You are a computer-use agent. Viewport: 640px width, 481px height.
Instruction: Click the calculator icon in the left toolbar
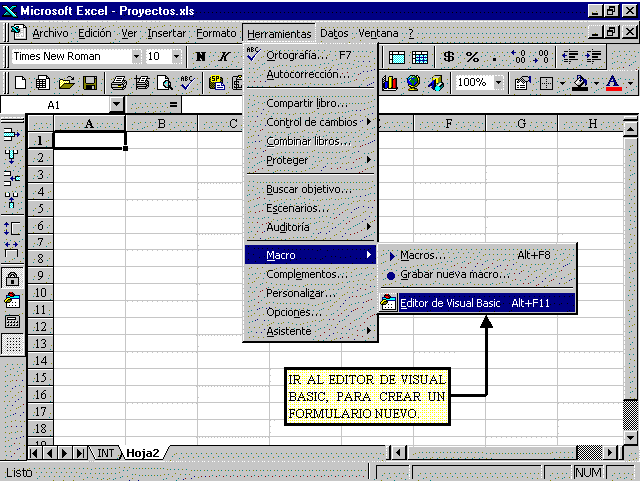(12, 322)
